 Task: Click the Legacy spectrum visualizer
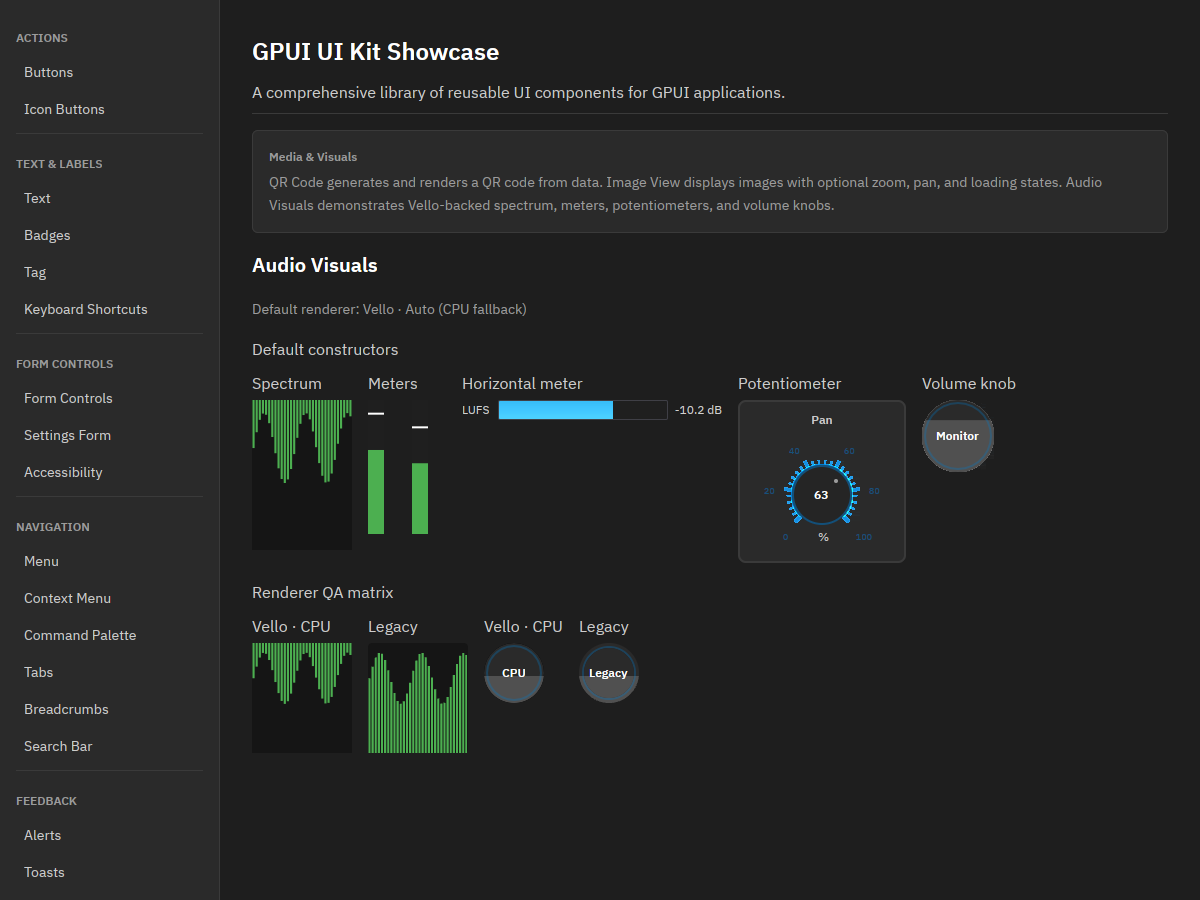click(x=418, y=698)
